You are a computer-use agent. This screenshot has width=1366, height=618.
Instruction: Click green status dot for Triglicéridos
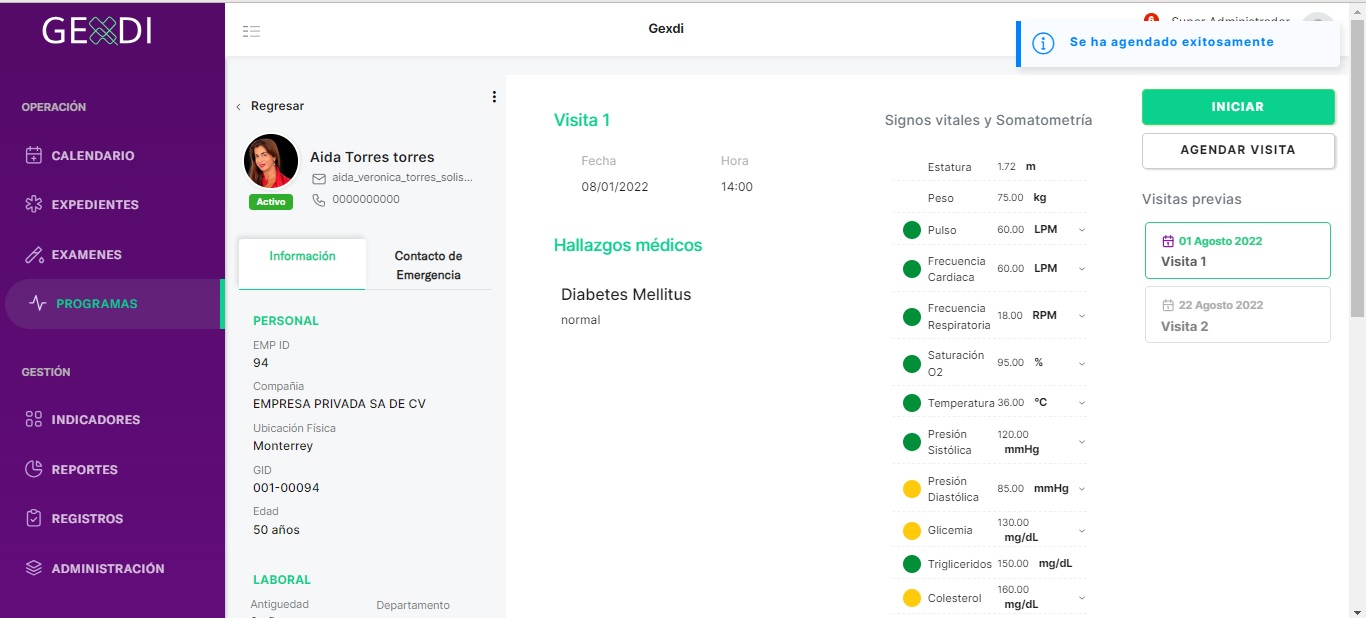pyautogui.click(x=912, y=564)
